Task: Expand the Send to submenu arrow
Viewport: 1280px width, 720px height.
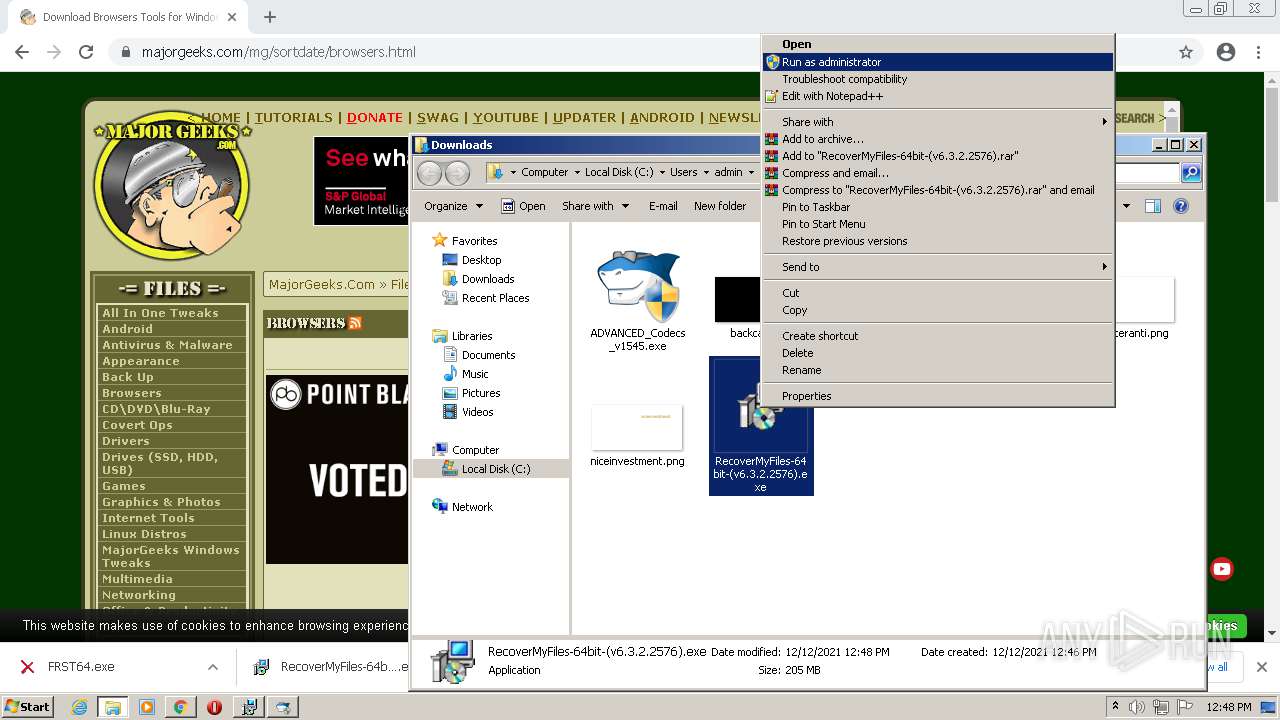Action: tap(1105, 267)
